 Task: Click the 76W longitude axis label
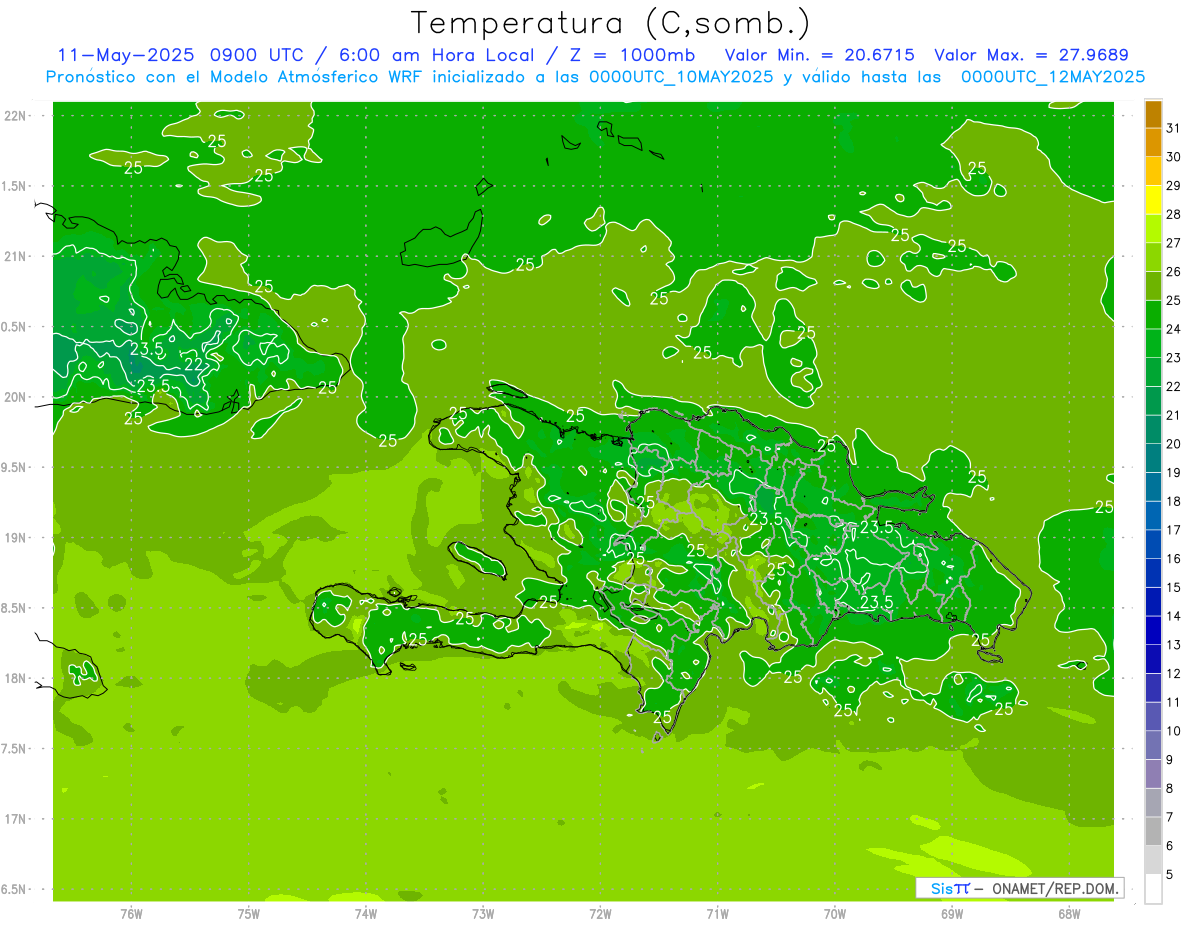131,914
